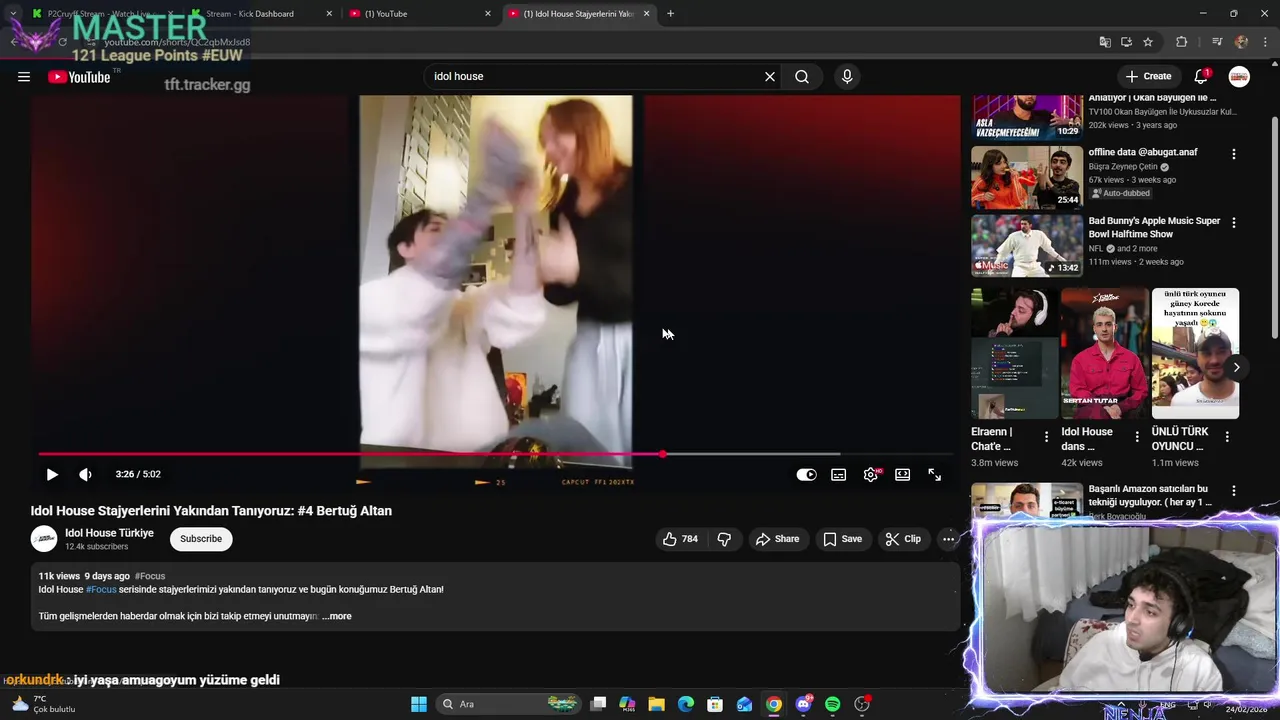Open options for the Elraenn short
1280x720 pixels.
[x=1046, y=437]
